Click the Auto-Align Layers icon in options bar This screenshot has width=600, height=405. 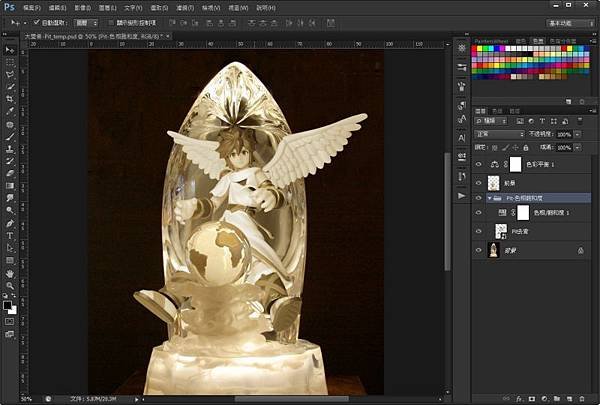click(x=331, y=23)
